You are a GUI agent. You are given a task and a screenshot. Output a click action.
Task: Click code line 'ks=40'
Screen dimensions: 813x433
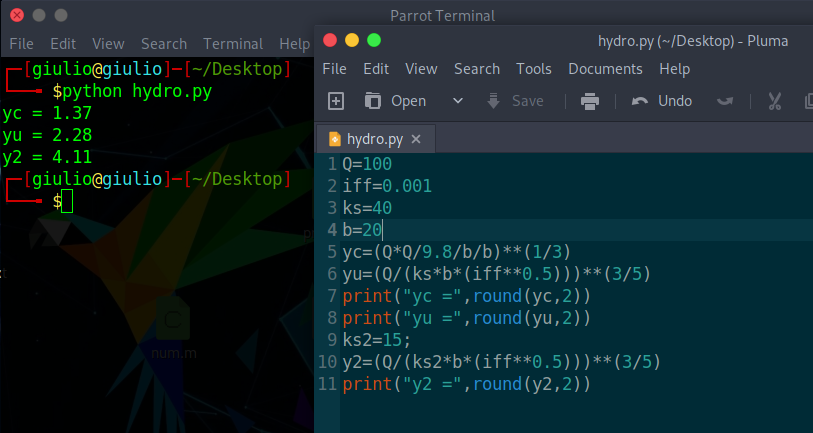click(x=367, y=208)
